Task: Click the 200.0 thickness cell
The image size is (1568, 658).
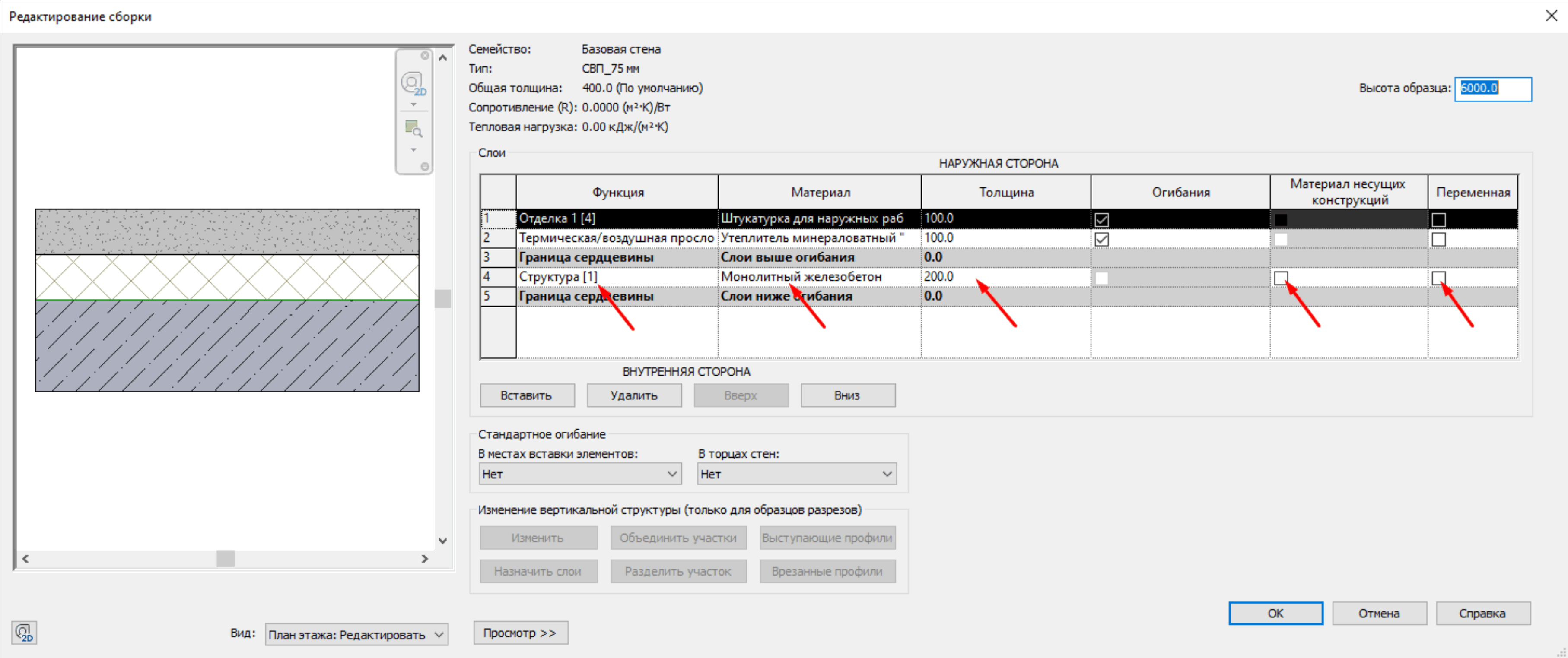Action: point(1005,277)
